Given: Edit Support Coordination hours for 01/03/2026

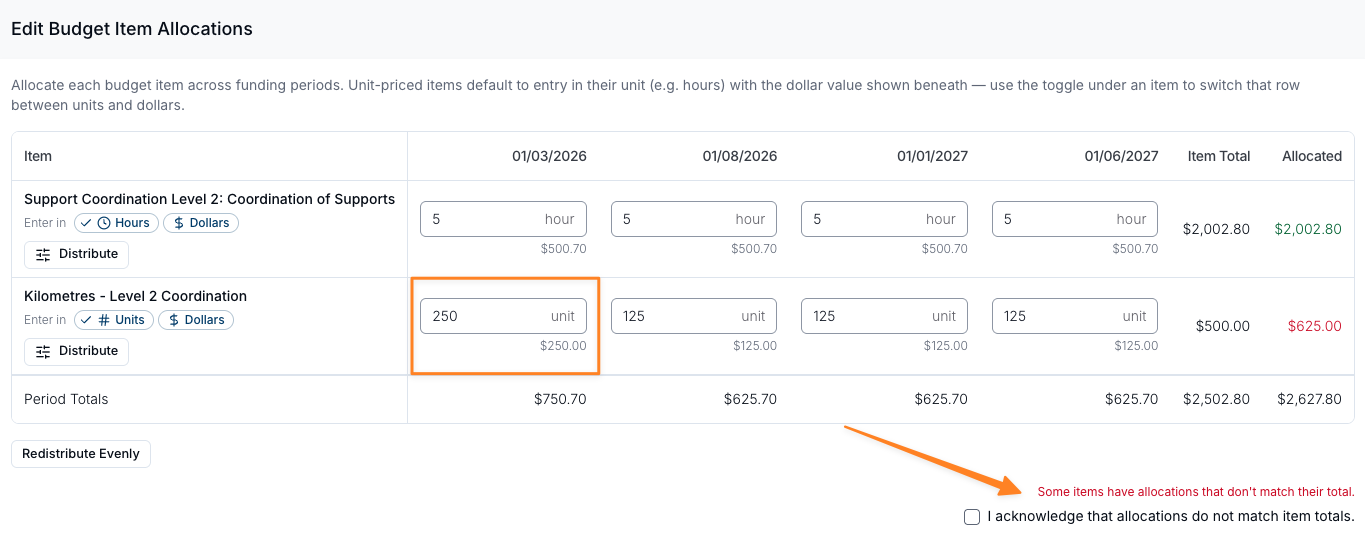Looking at the screenshot, I should click(503, 219).
